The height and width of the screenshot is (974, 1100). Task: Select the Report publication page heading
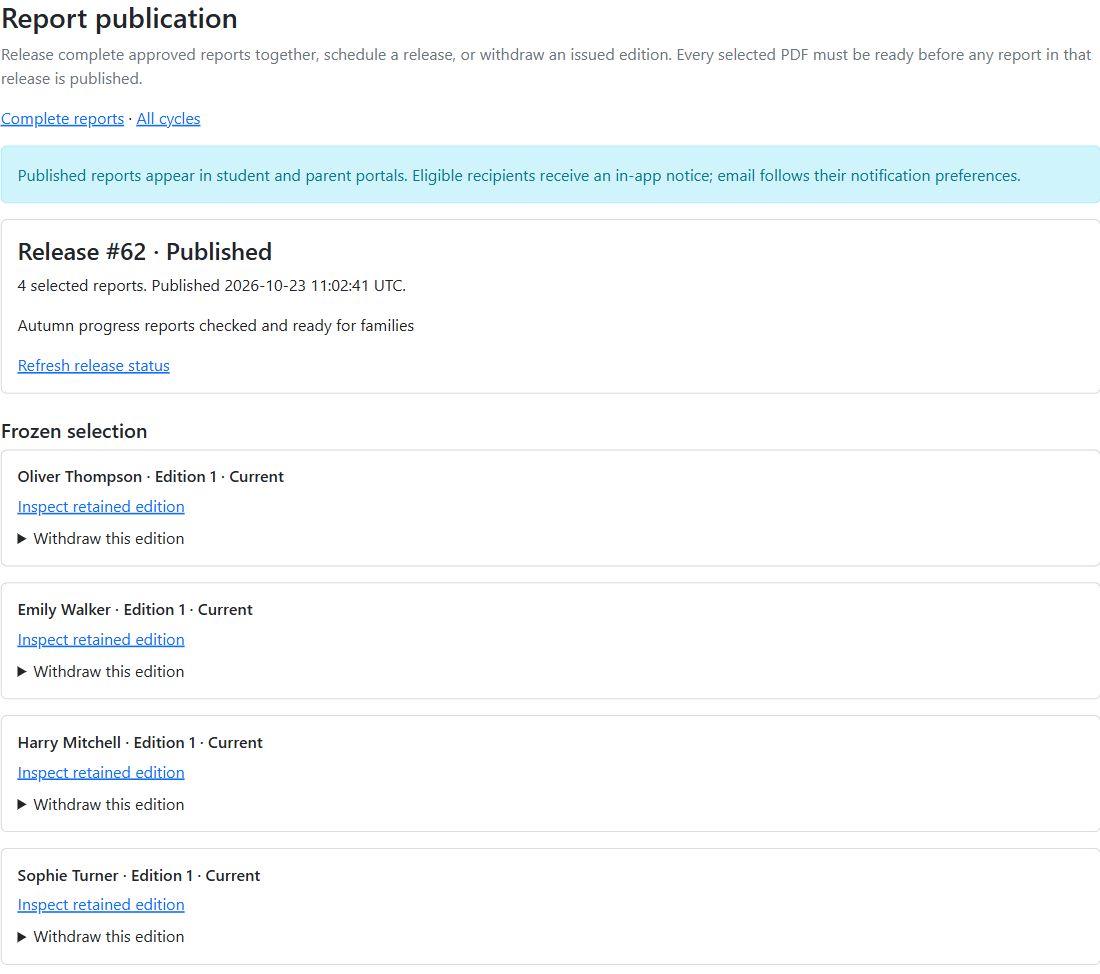click(x=119, y=19)
